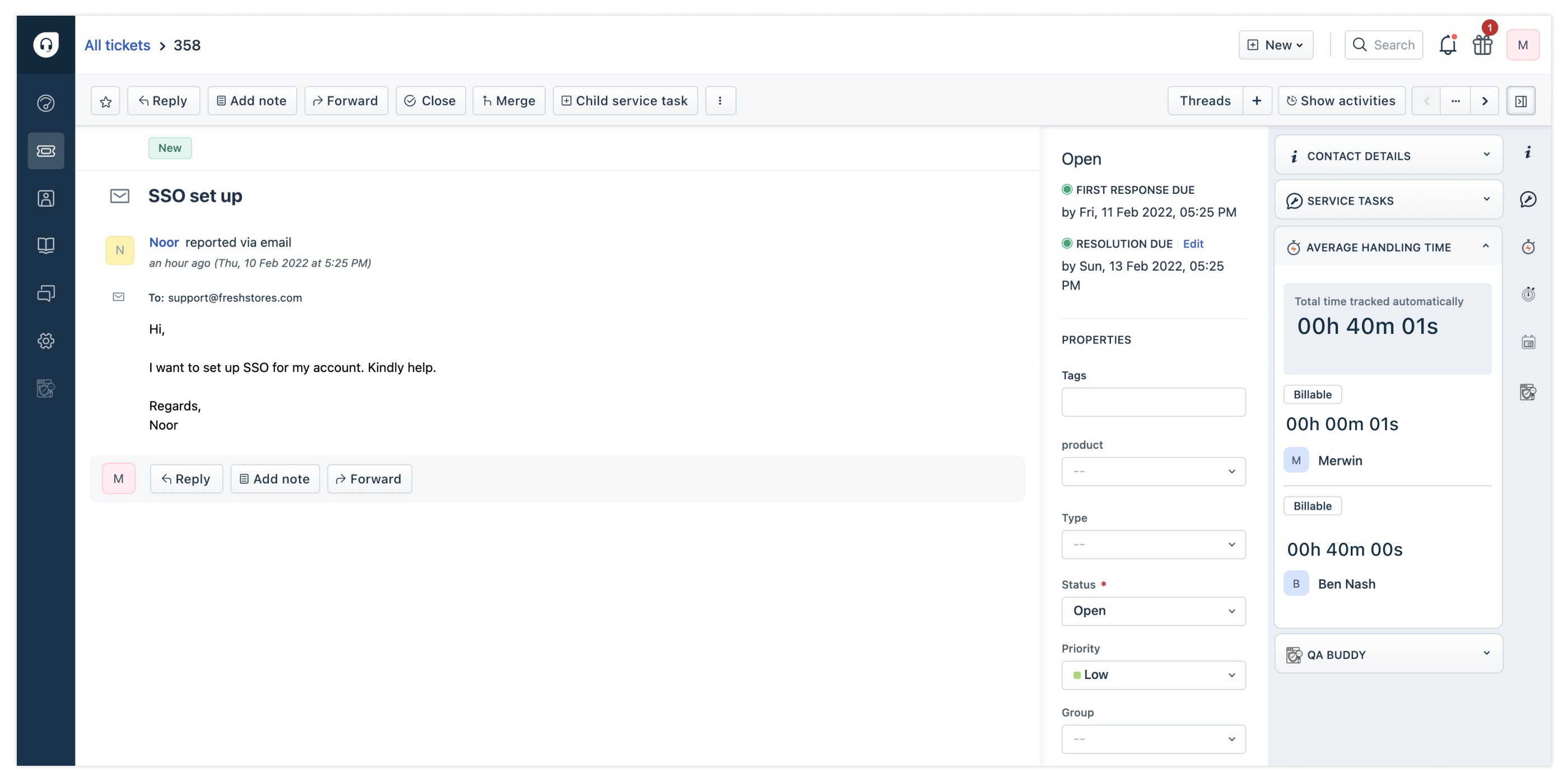Go to All tickets breadcrumb

(117, 45)
